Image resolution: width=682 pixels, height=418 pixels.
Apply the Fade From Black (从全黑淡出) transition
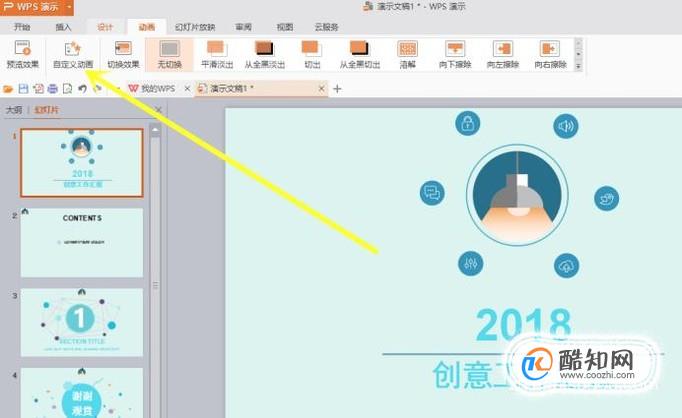pos(264,55)
